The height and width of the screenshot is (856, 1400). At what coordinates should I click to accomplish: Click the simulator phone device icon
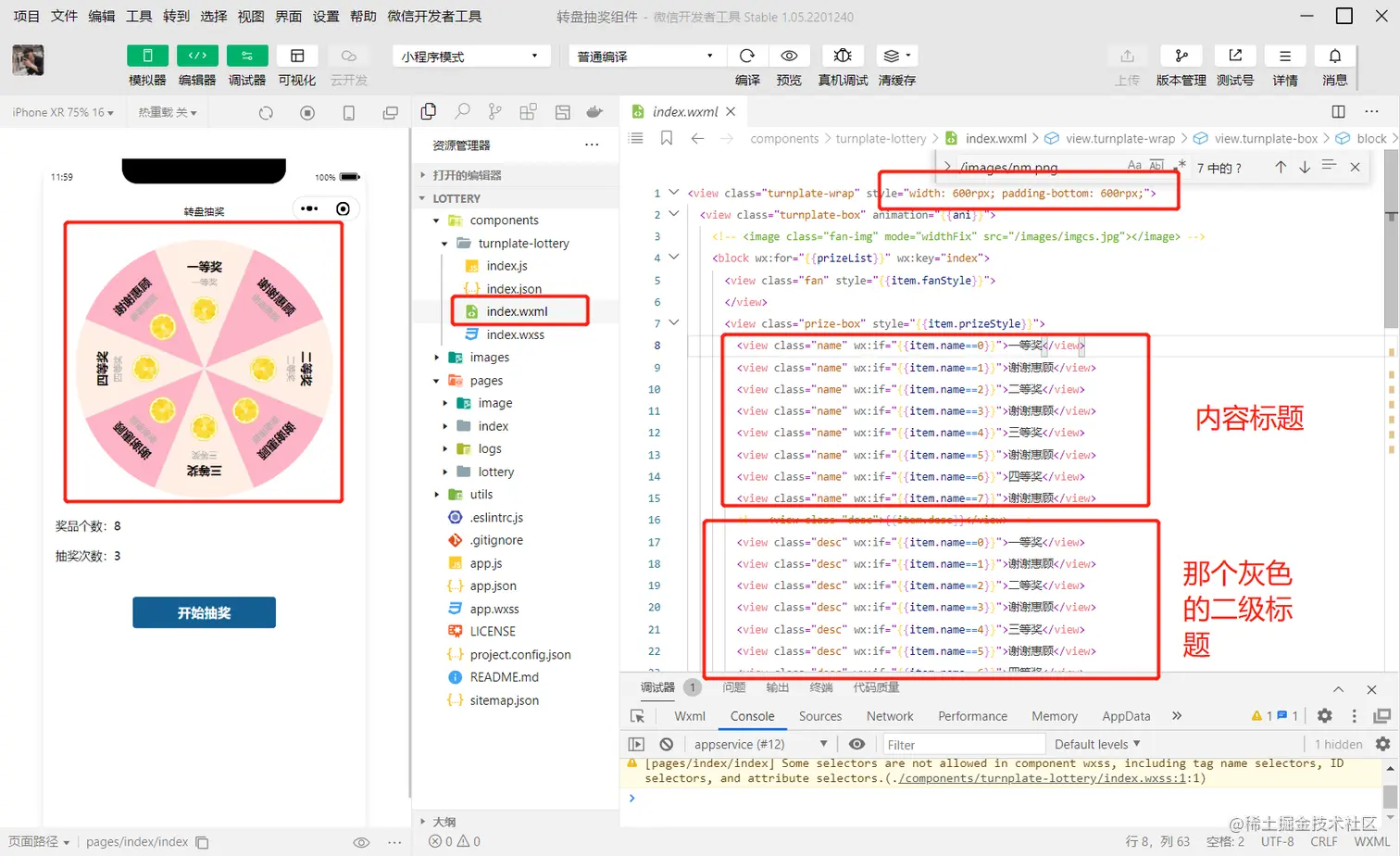point(349,113)
